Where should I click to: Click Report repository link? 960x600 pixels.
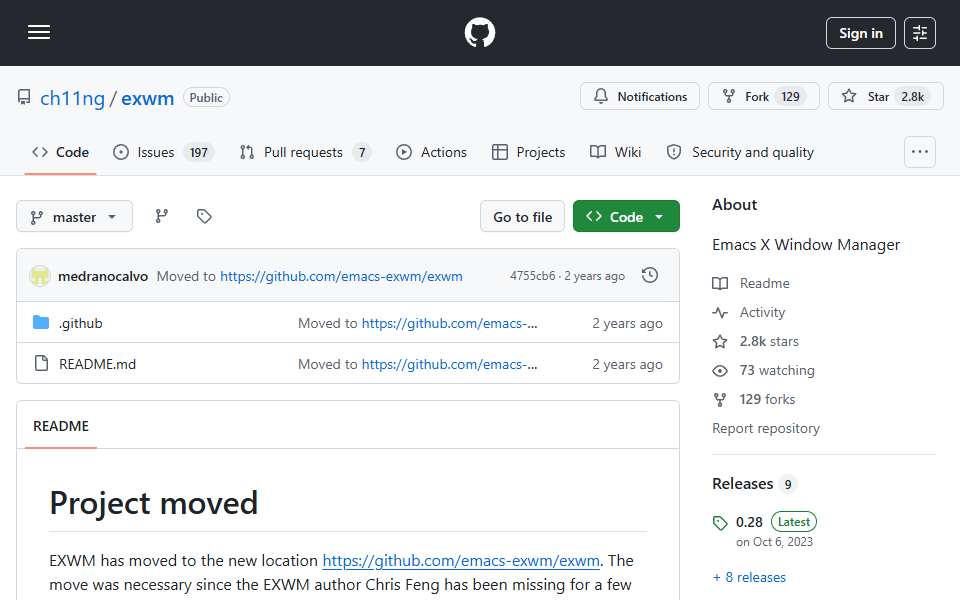[x=765, y=429]
